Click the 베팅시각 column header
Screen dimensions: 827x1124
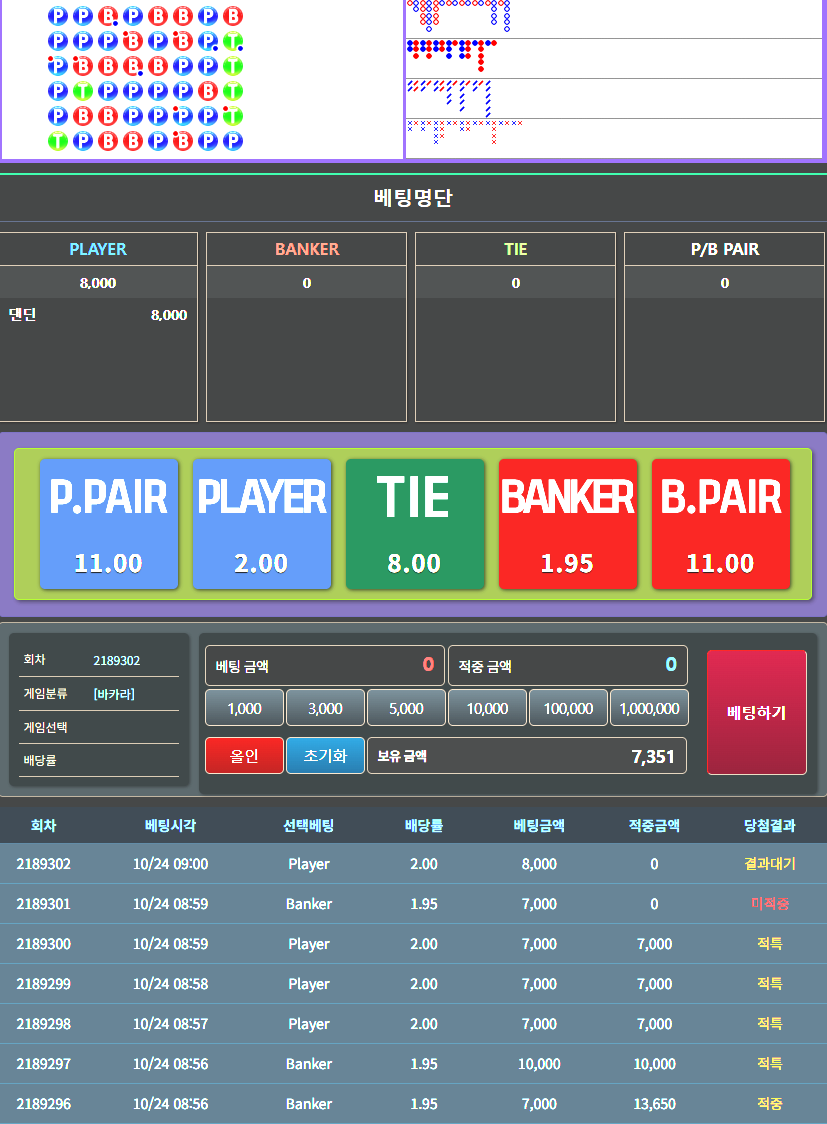click(171, 826)
